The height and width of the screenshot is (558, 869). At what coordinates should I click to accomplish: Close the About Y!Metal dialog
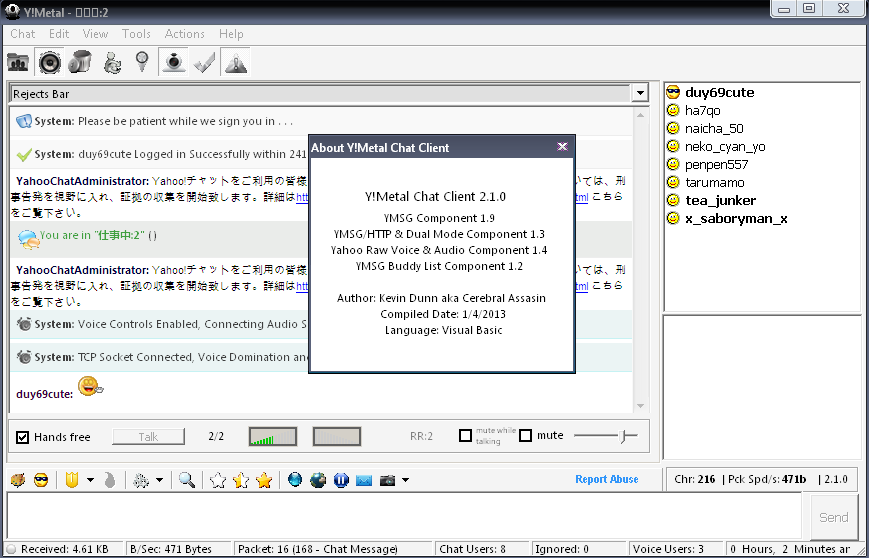[x=562, y=147]
